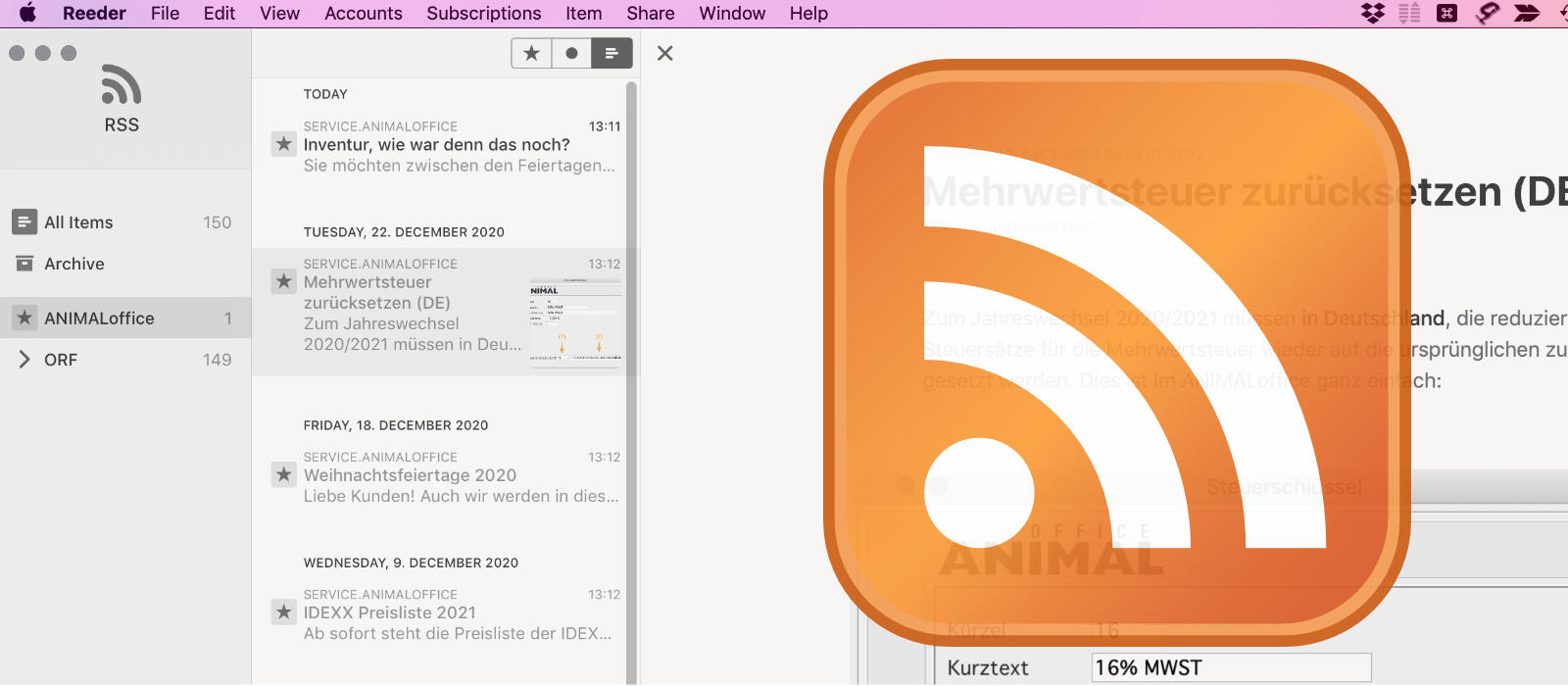The height and width of the screenshot is (686, 1568).
Task: Open the Item menu
Action: click(x=584, y=14)
